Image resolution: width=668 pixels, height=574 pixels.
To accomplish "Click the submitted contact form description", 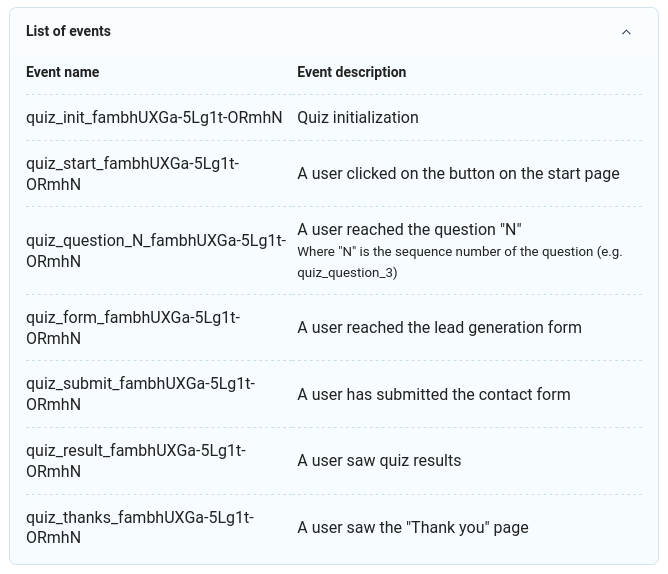I will tap(434, 394).
